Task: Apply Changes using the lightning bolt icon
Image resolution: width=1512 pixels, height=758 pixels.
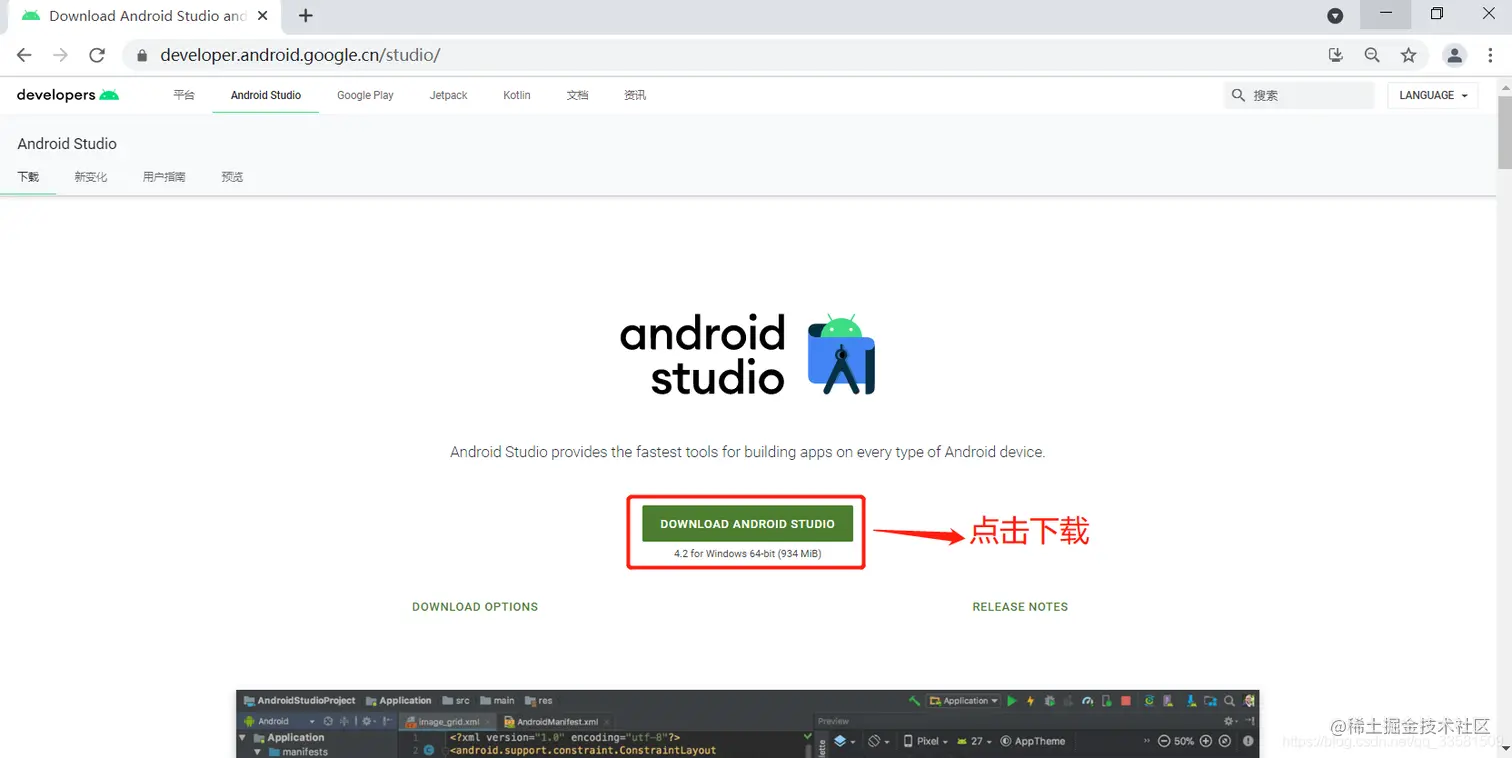Action: pyautogui.click(x=1030, y=701)
